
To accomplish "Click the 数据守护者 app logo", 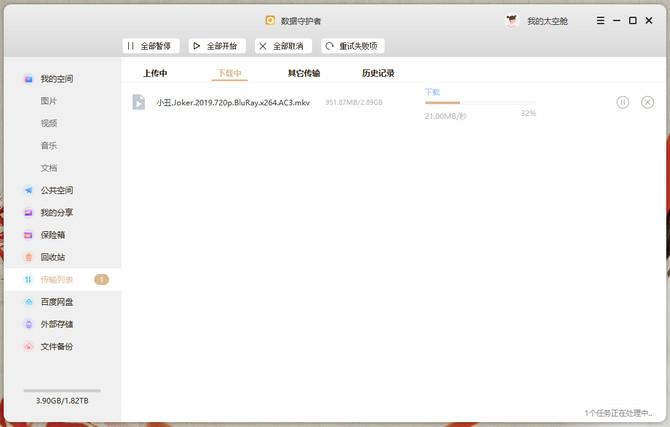I will point(270,20).
